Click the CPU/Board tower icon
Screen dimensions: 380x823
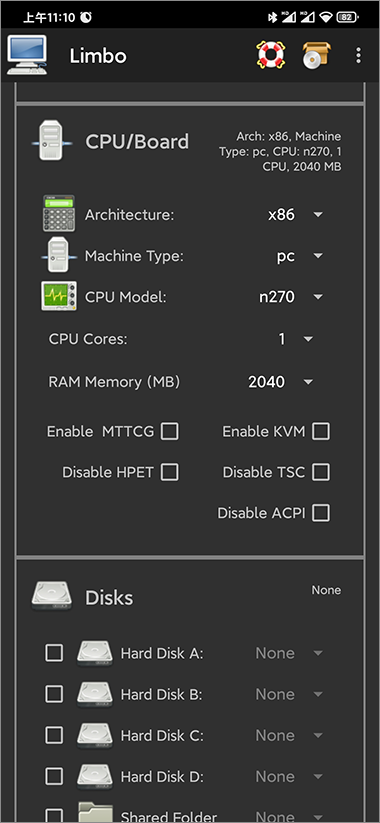[51, 140]
